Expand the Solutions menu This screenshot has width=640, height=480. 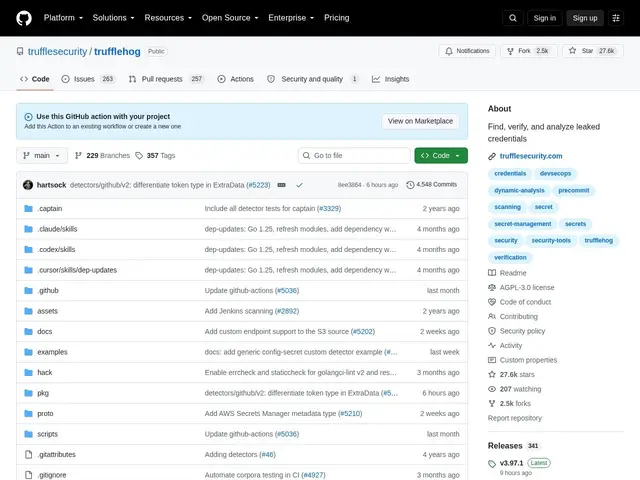113,18
